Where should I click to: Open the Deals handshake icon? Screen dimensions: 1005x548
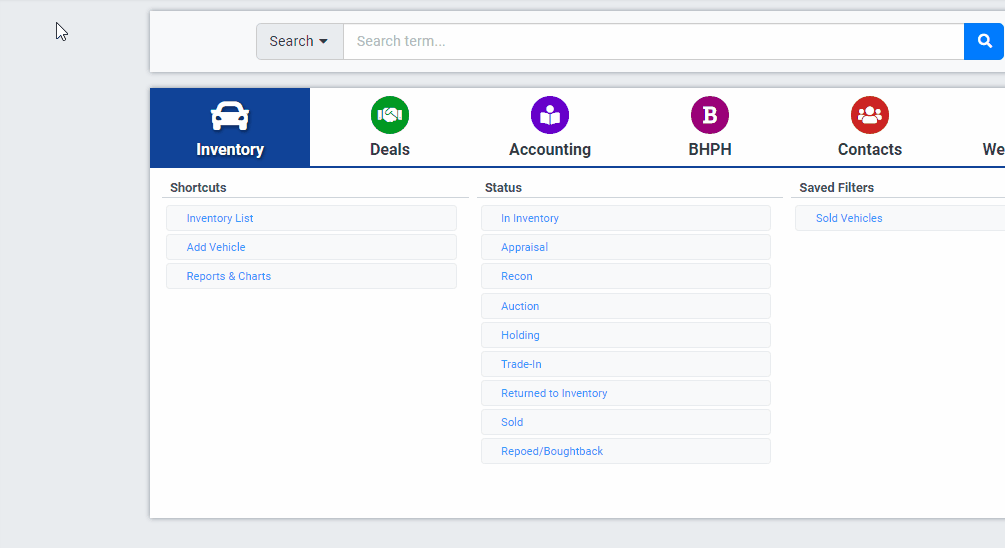tap(389, 115)
